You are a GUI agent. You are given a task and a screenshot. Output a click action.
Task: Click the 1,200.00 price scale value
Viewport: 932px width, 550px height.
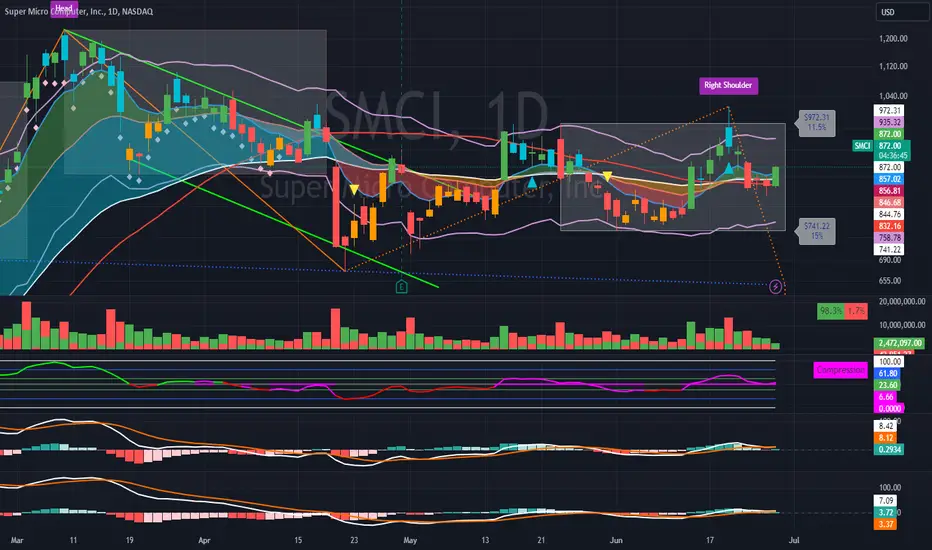[893, 39]
